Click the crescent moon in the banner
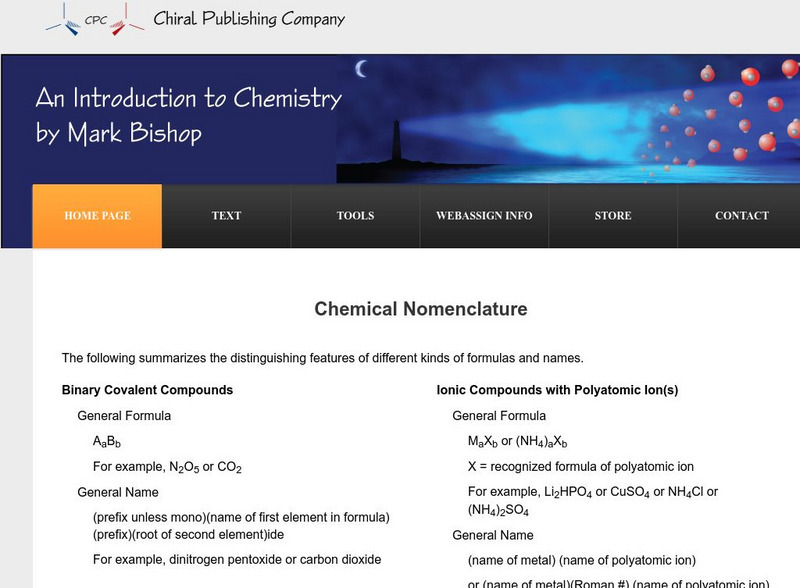Image resolution: width=800 pixels, height=588 pixels. (x=362, y=68)
